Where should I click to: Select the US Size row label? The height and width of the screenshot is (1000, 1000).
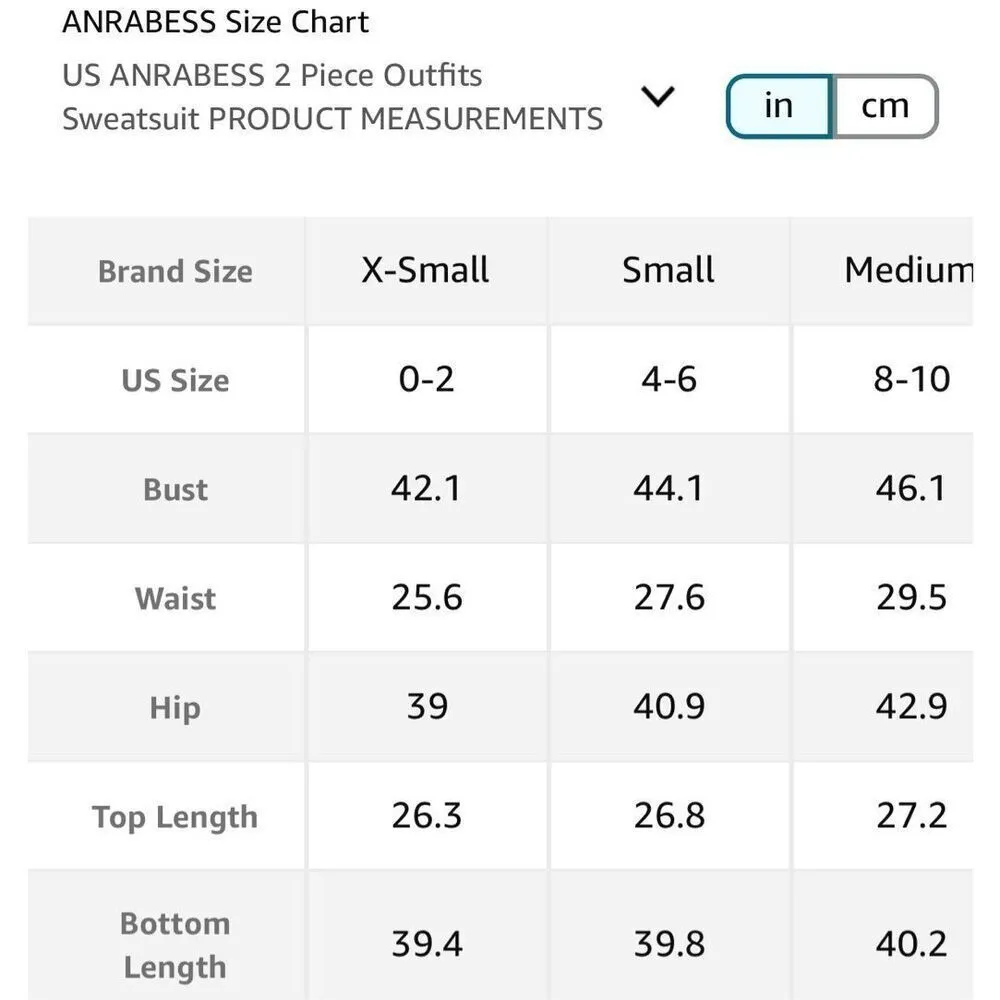click(x=175, y=380)
